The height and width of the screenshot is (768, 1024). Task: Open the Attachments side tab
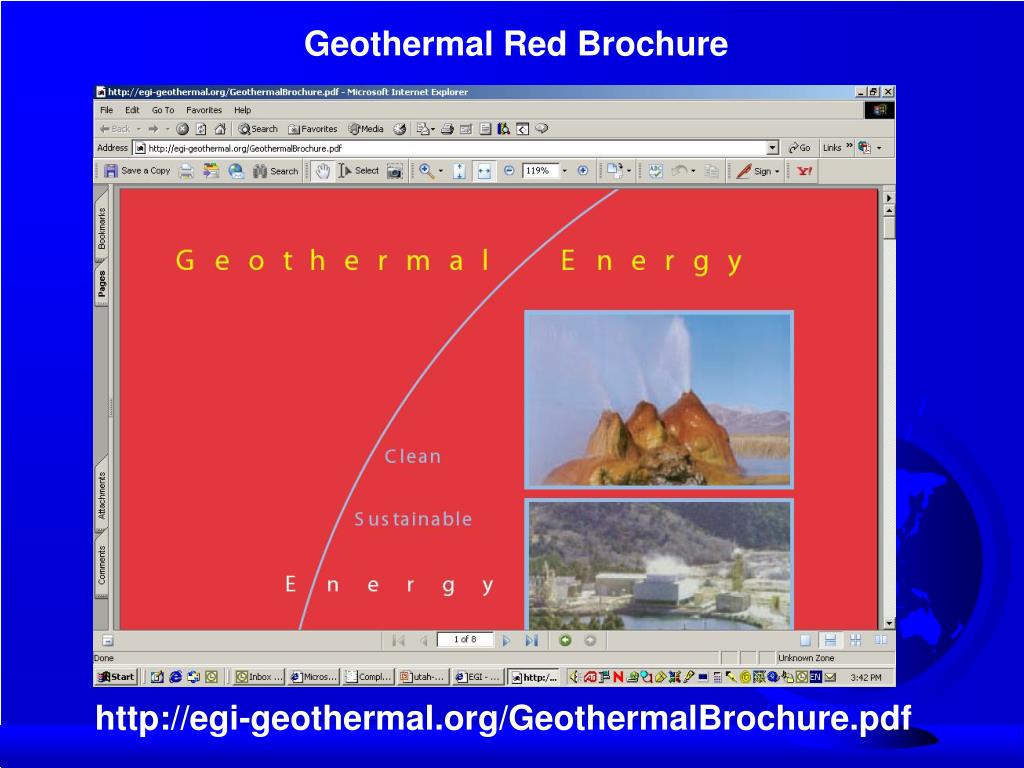(102, 496)
